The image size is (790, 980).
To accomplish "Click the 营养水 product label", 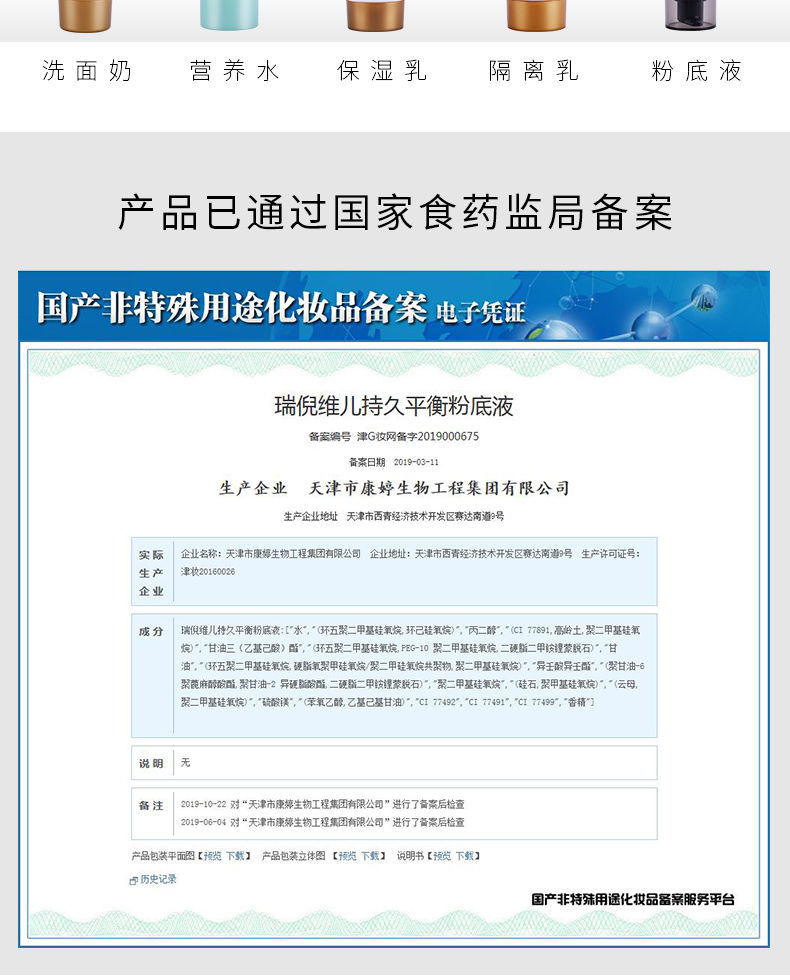I will point(234,71).
